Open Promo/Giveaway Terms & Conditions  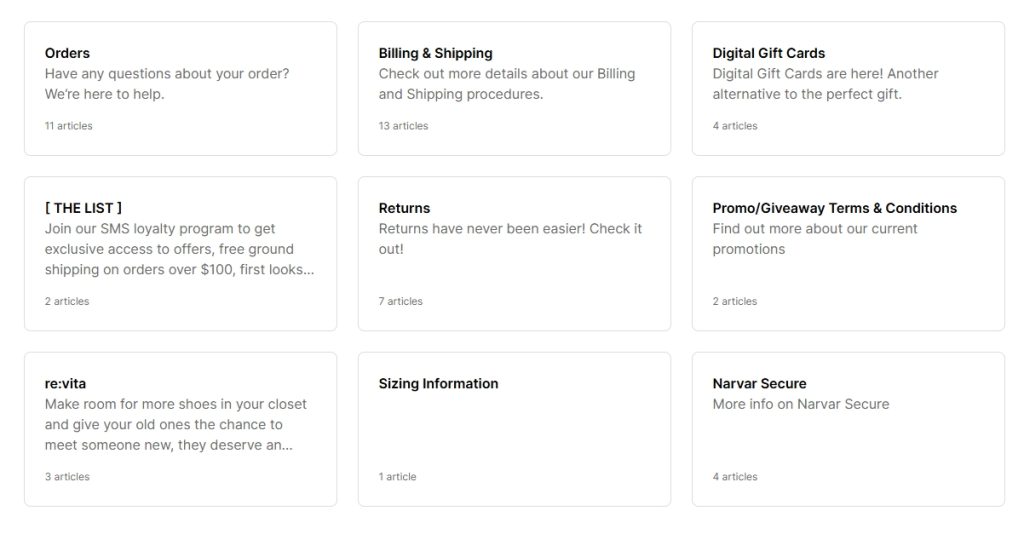point(834,208)
